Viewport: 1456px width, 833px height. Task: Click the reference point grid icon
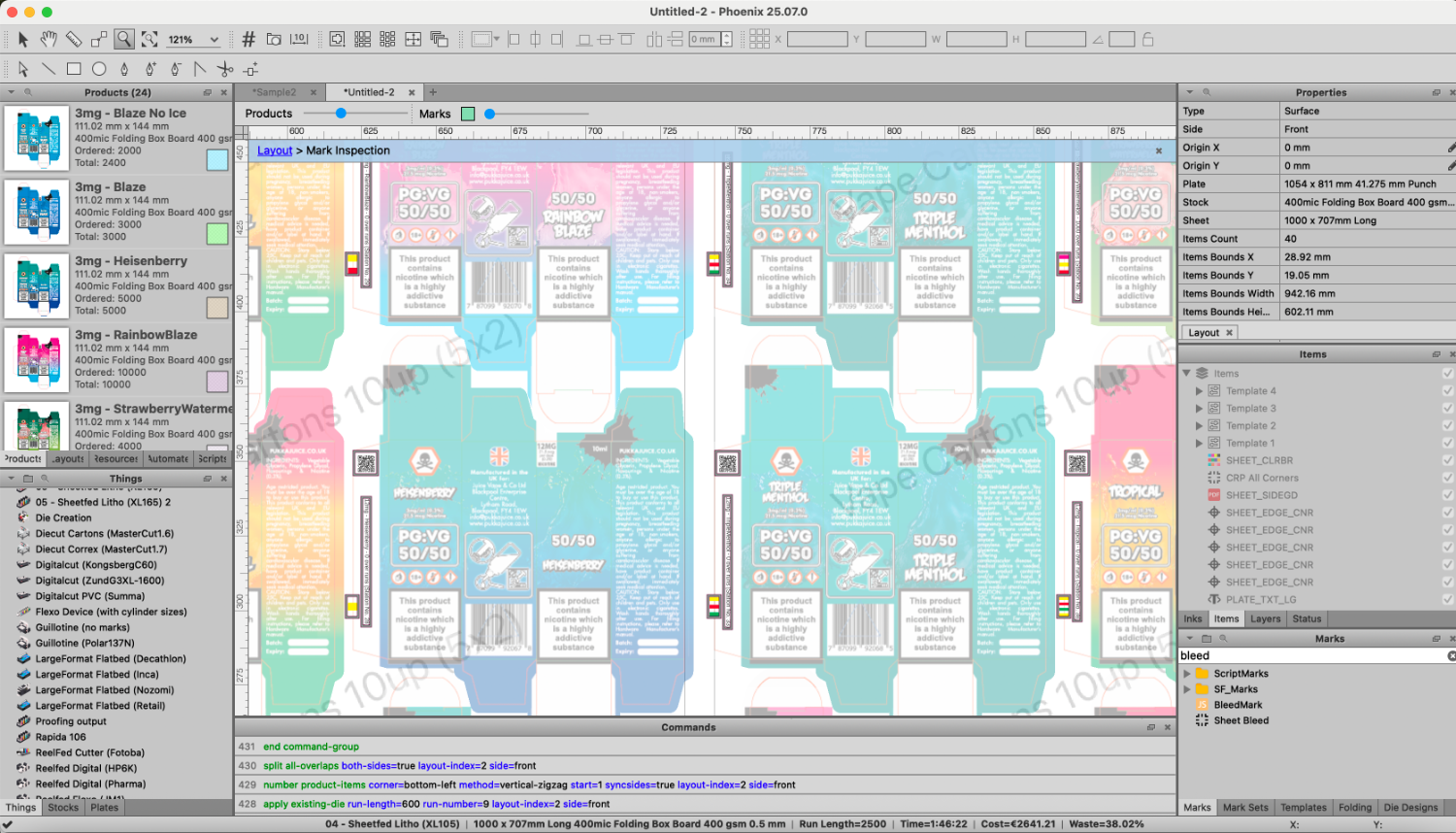pos(759,39)
